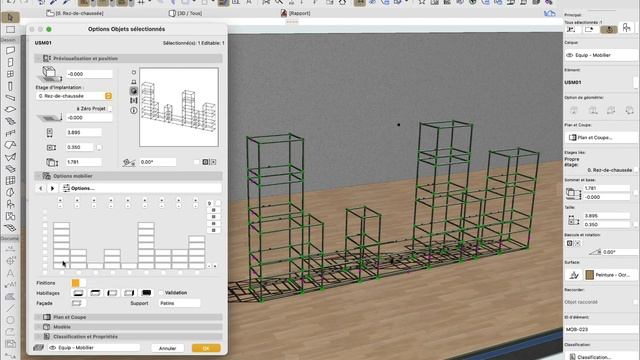The height and width of the screenshot is (360, 640).
Task: Click the 0.00° rotation angle field in dialog
Action: point(158,162)
